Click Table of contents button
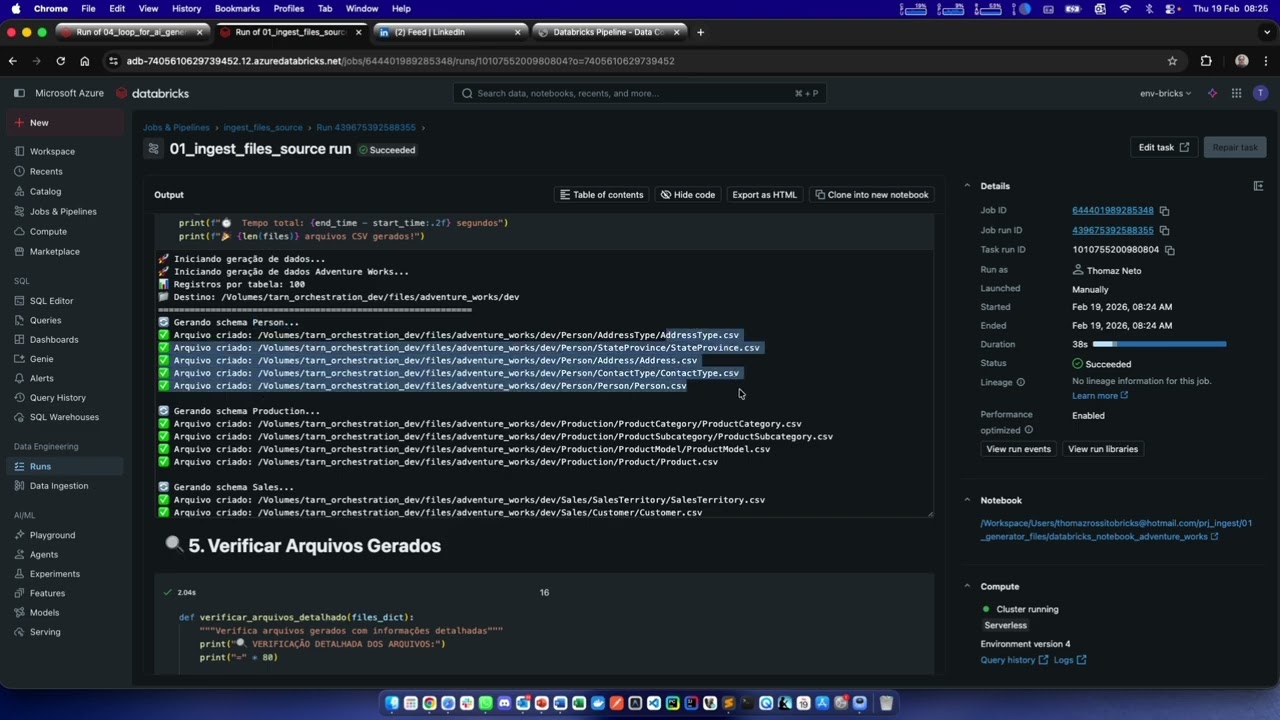Image resolution: width=1280 pixels, height=720 pixels. click(x=602, y=195)
